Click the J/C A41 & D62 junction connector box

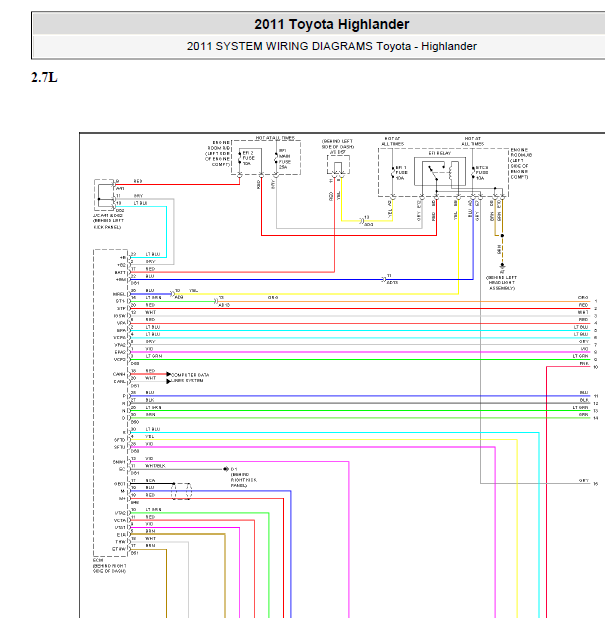pos(104,195)
